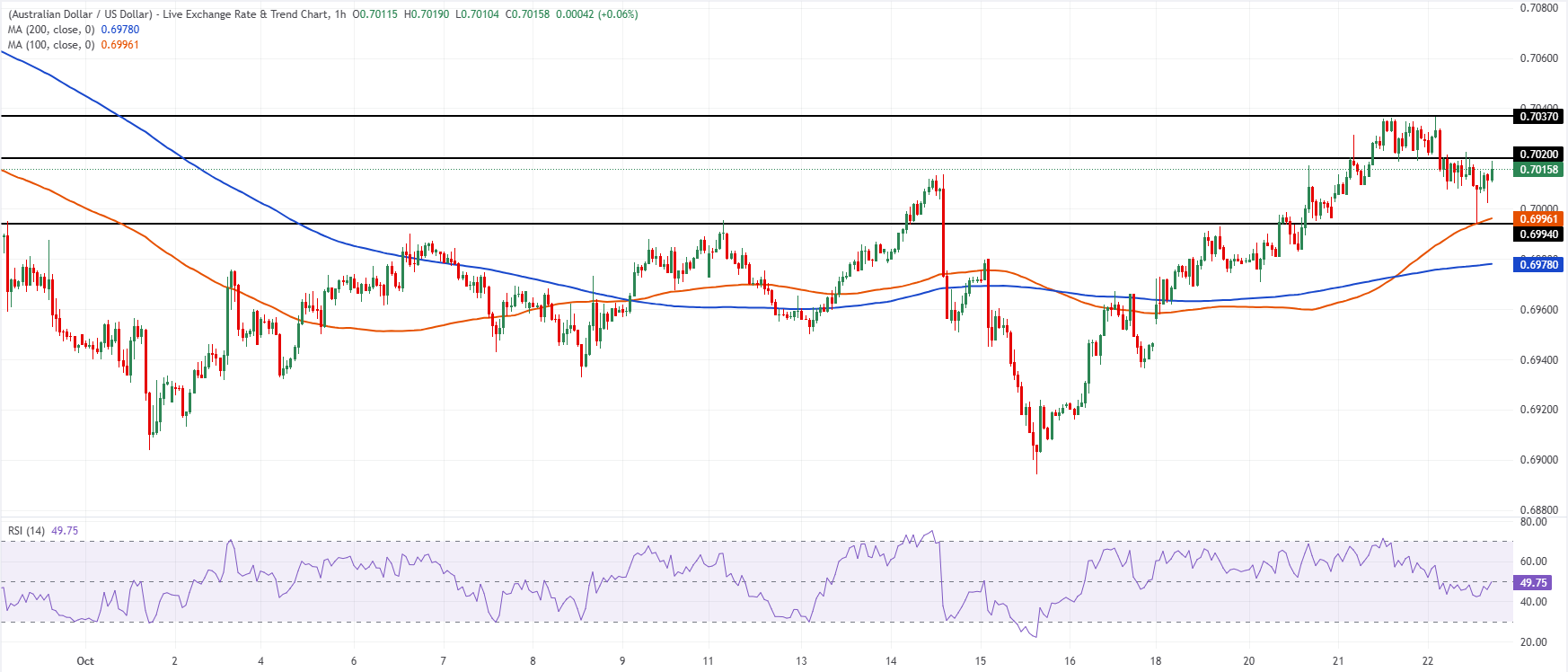Click the 0.69940 horizontal line price label

pyautogui.click(x=1538, y=234)
